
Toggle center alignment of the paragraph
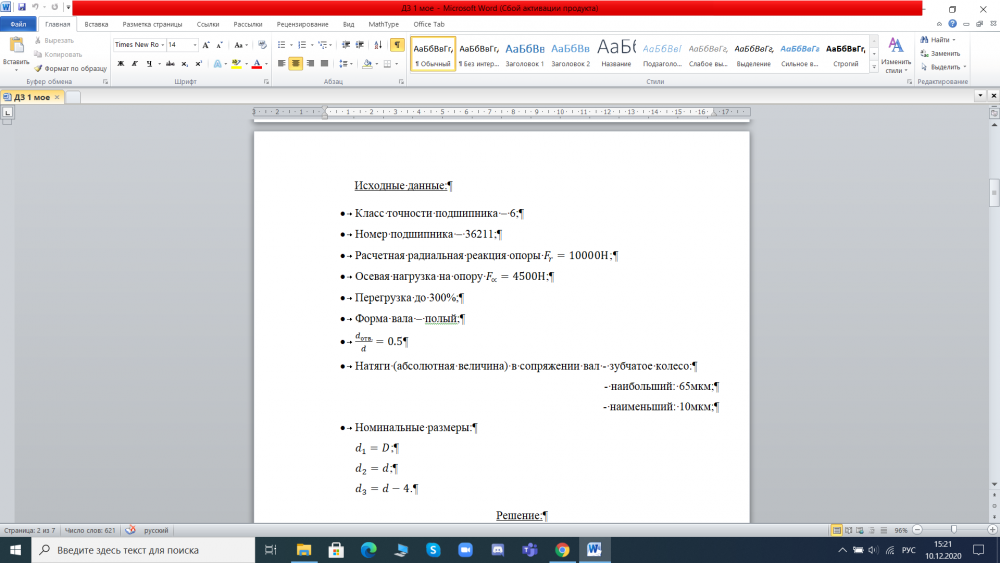click(296, 63)
